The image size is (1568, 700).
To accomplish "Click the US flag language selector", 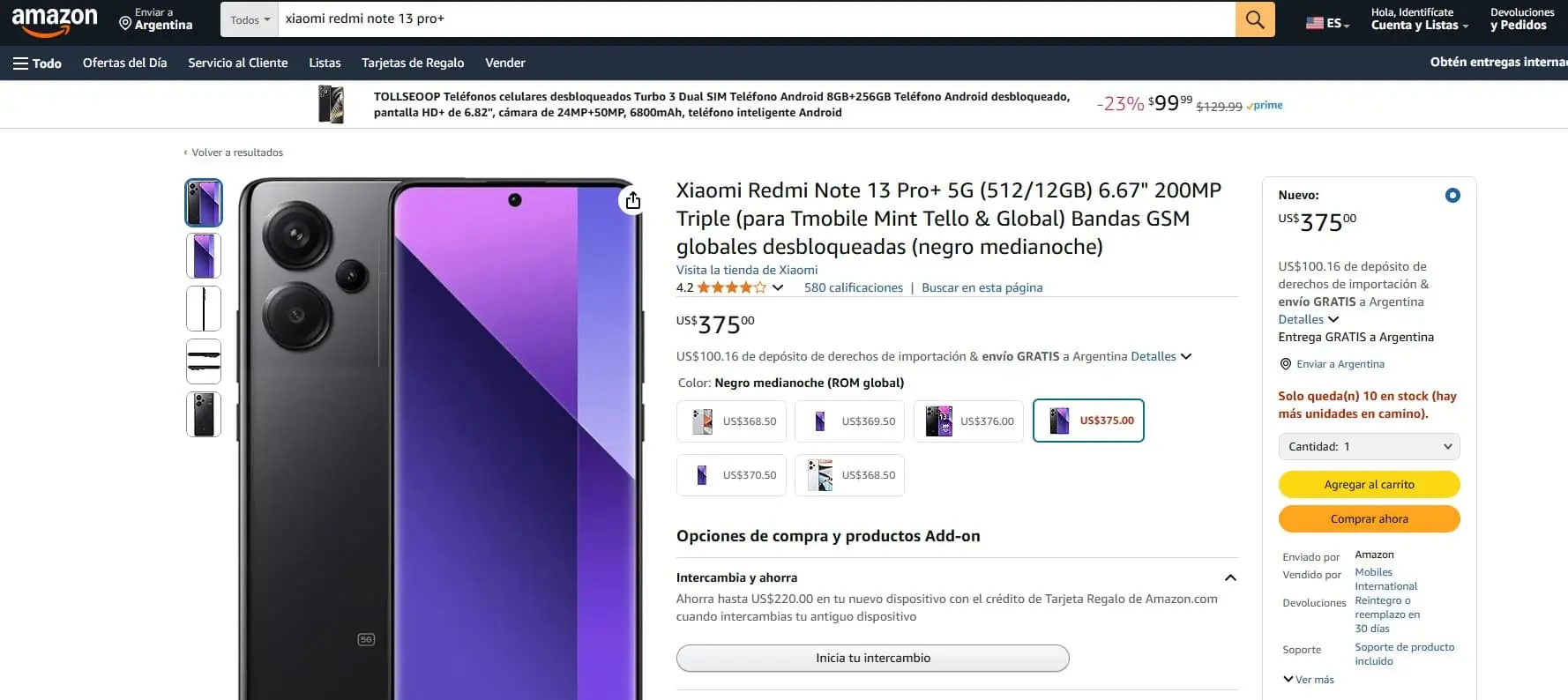I will coord(1328,23).
